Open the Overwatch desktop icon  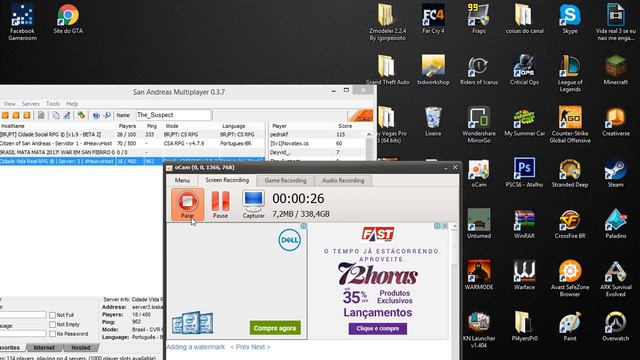tap(616, 327)
